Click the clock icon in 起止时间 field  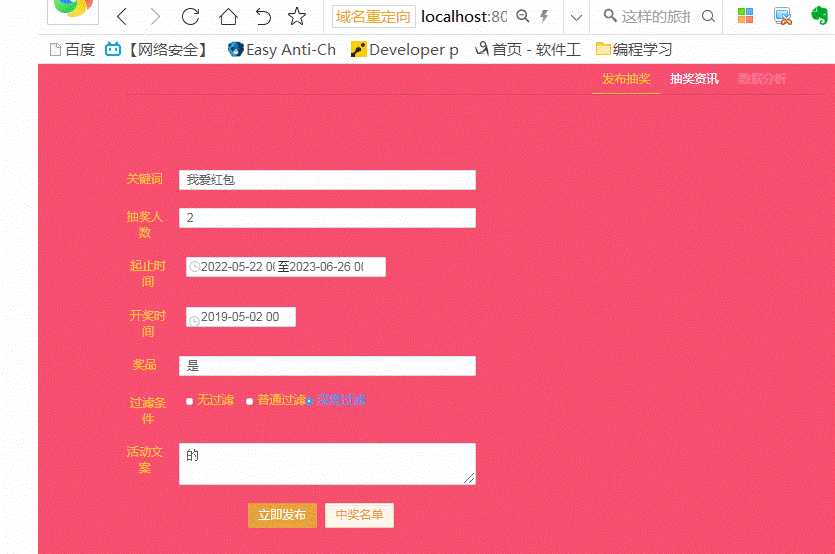click(x=195, y=267)
